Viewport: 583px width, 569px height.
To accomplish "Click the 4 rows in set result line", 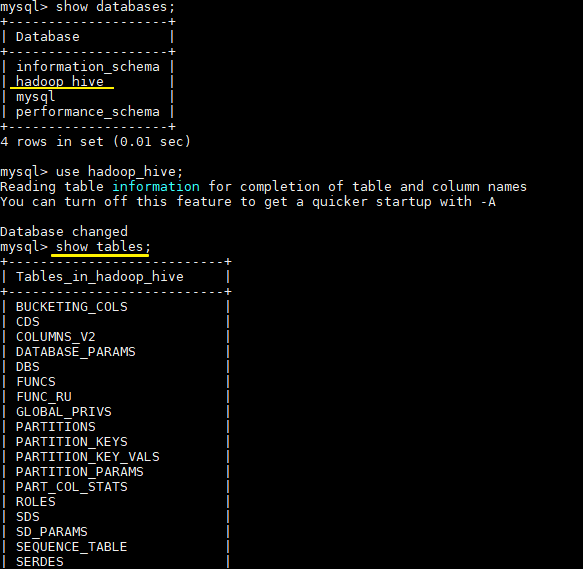I will (x=95, y=142).
